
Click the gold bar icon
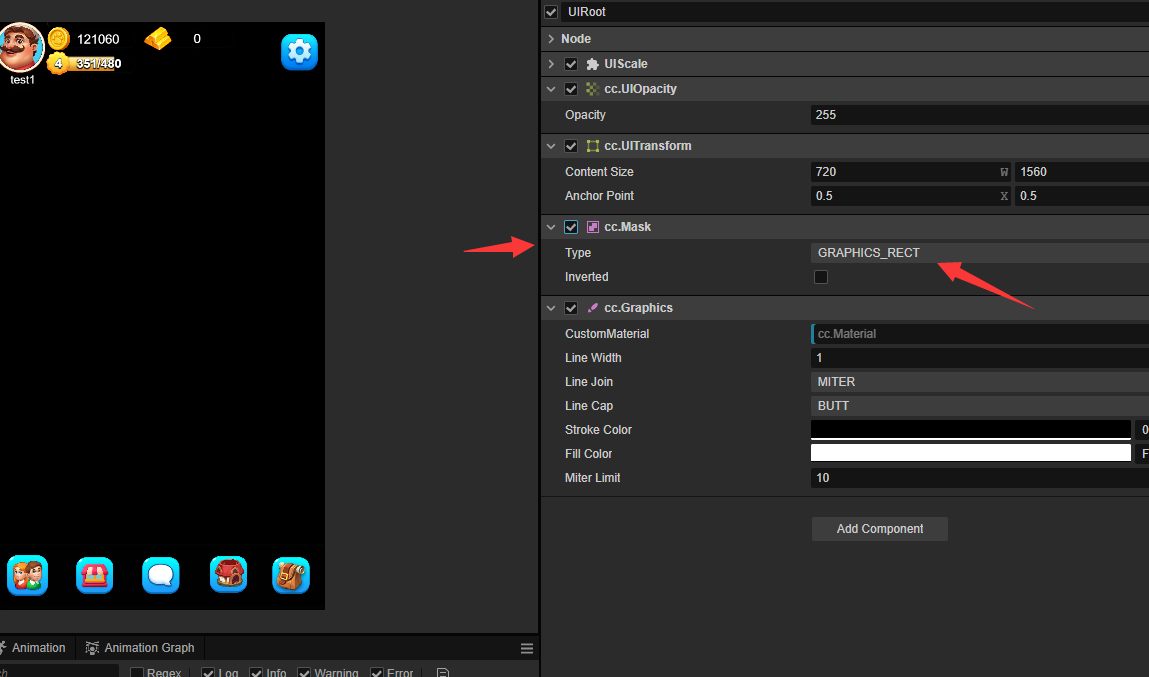pos(158,38)
